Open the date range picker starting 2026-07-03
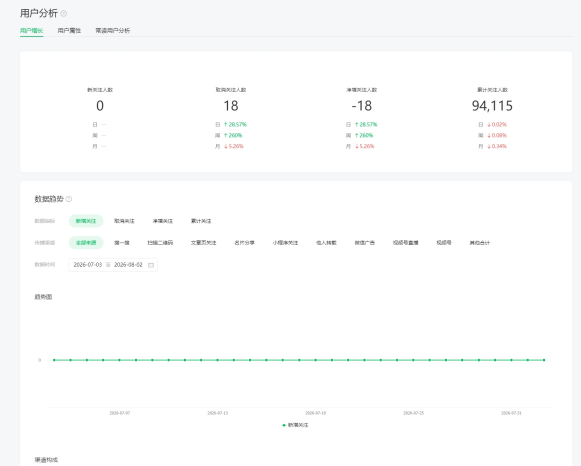The width and height of the screenshot is (581, 466). (x=113, y=265)
